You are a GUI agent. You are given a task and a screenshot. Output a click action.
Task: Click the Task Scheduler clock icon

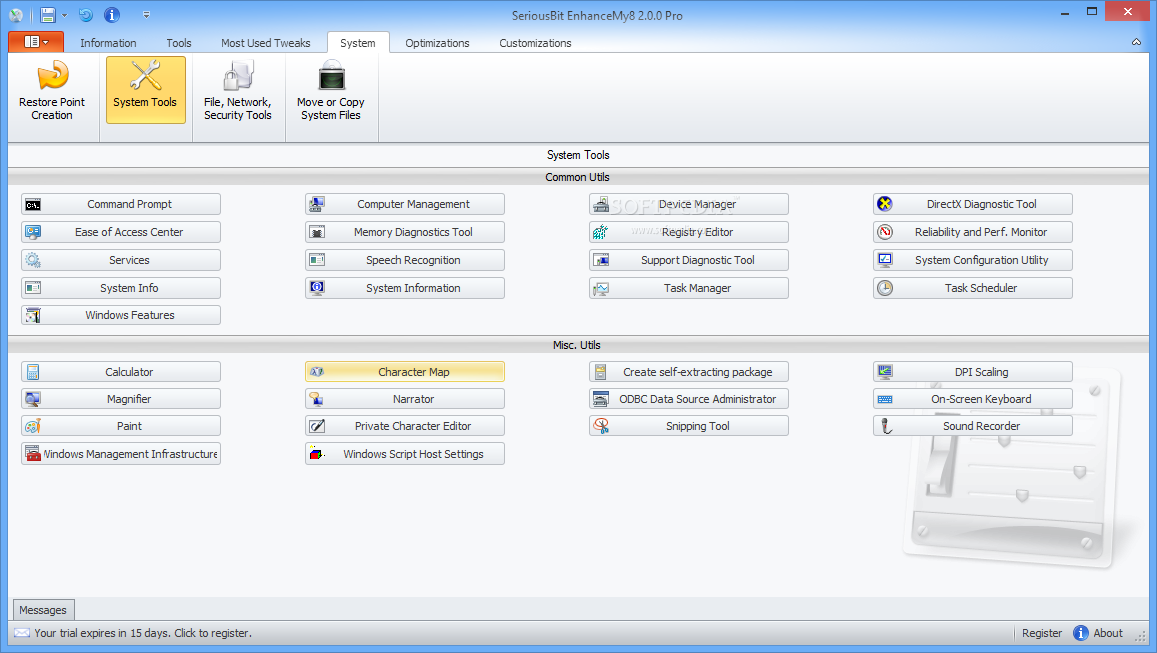point(885,288)
